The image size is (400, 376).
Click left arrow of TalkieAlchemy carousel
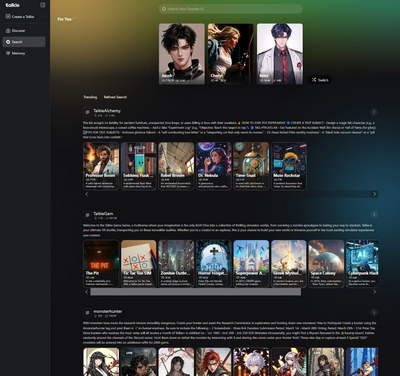click(x=87, y=194)
